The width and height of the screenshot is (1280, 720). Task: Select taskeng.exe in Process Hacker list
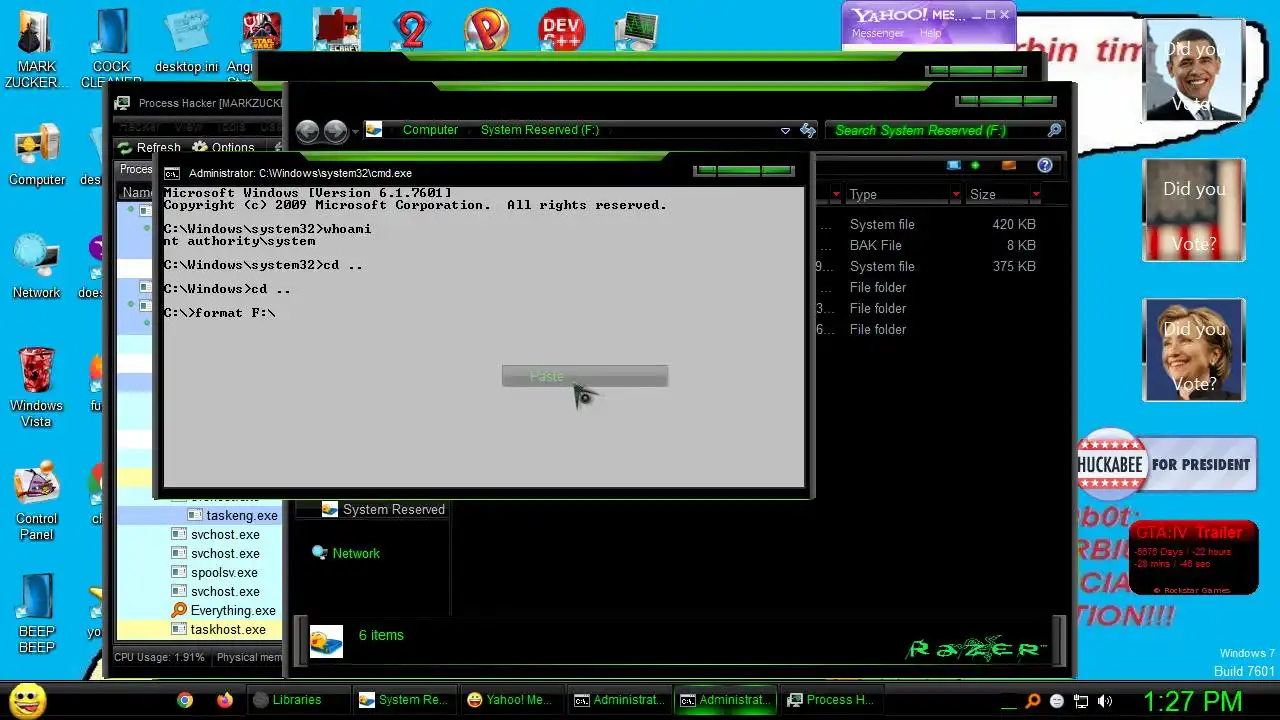pyautogui.click(x=232, y=515)
